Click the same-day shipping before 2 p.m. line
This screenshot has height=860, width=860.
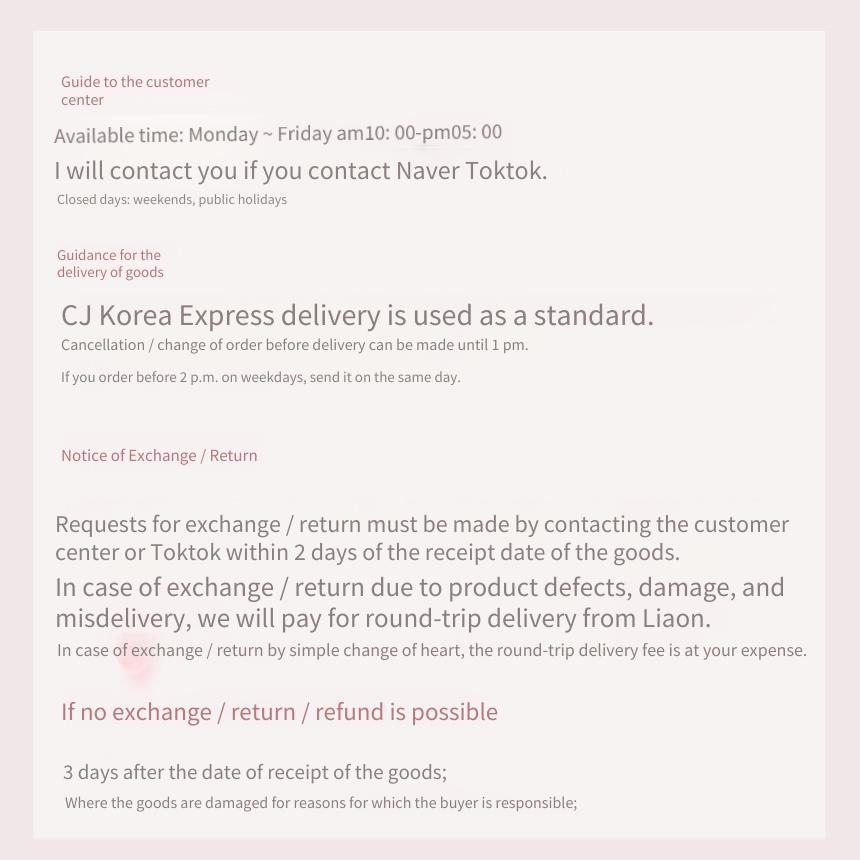tap(261, 377)
